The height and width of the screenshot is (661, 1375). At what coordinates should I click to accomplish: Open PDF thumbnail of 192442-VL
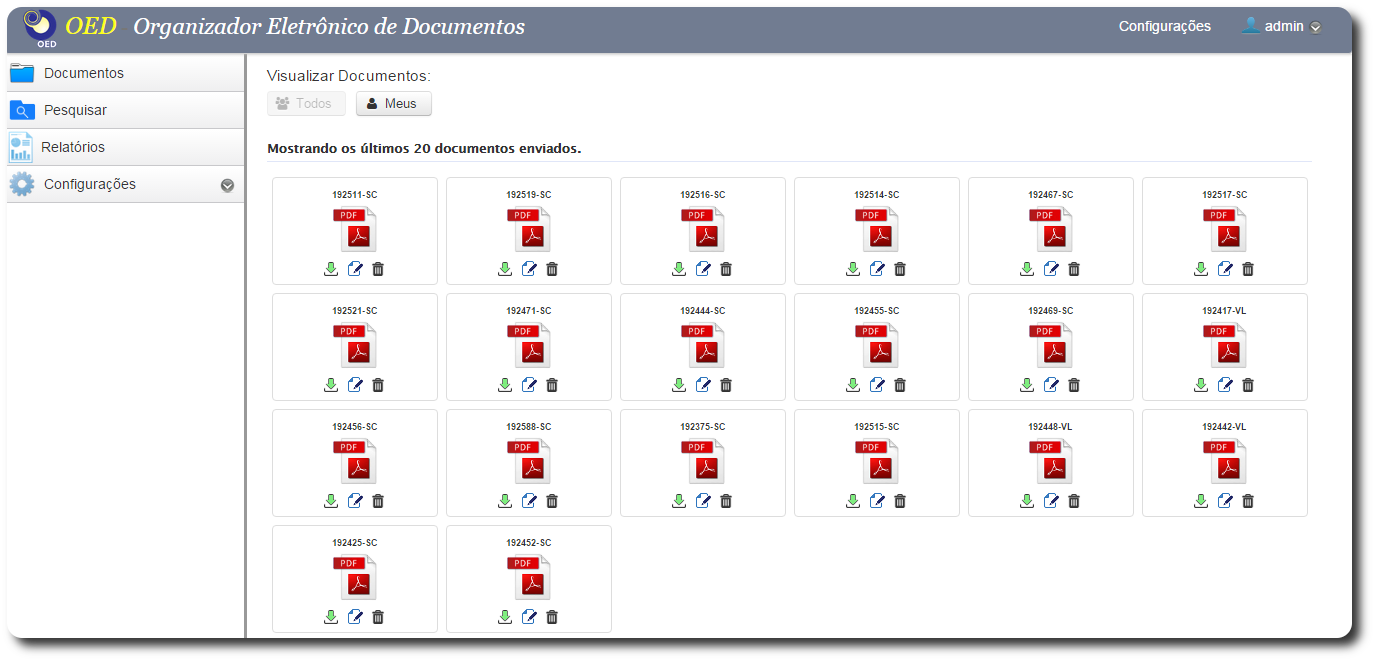tap(1225, 461)
